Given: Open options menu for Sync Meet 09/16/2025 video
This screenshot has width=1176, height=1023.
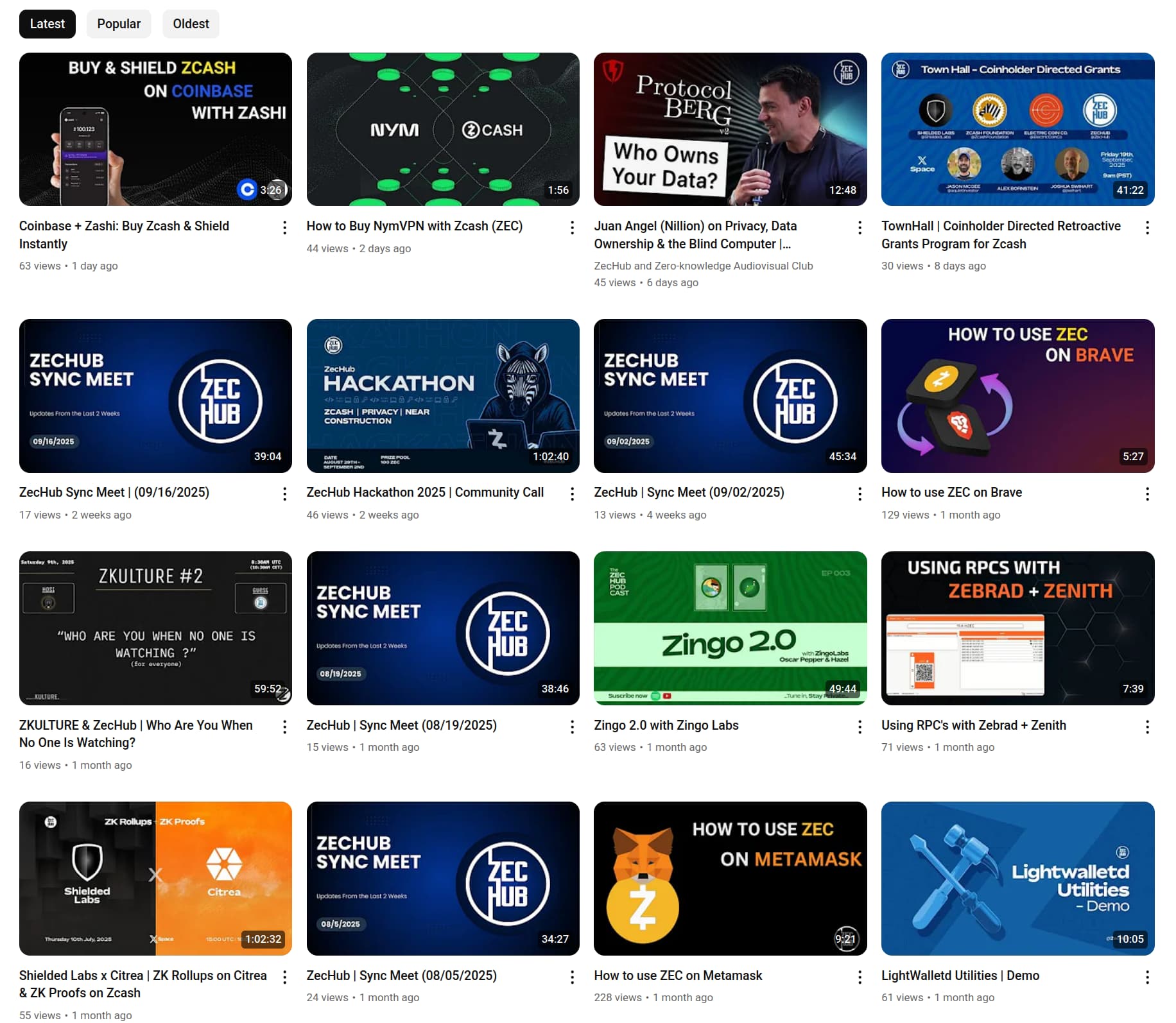Looking at the screenshot, I should coord(284,494).
